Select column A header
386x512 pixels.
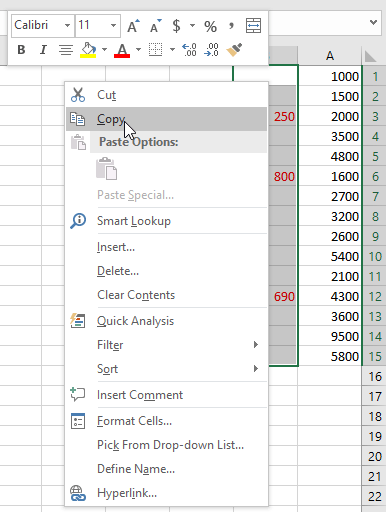click(x=330, y=56)
